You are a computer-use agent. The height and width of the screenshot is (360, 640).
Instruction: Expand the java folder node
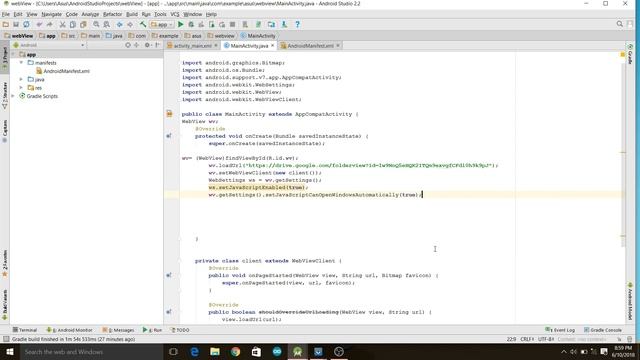[x=22, y=80]
